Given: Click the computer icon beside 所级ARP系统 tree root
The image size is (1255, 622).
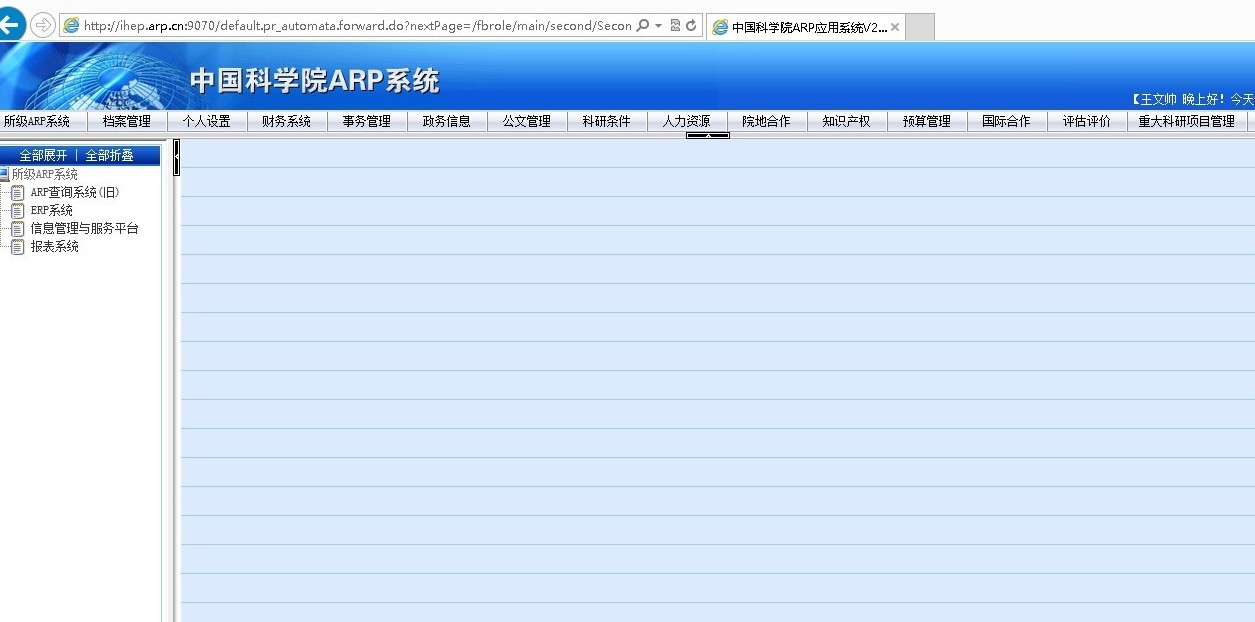Looking at the screenshot, I should pos(4,175).
